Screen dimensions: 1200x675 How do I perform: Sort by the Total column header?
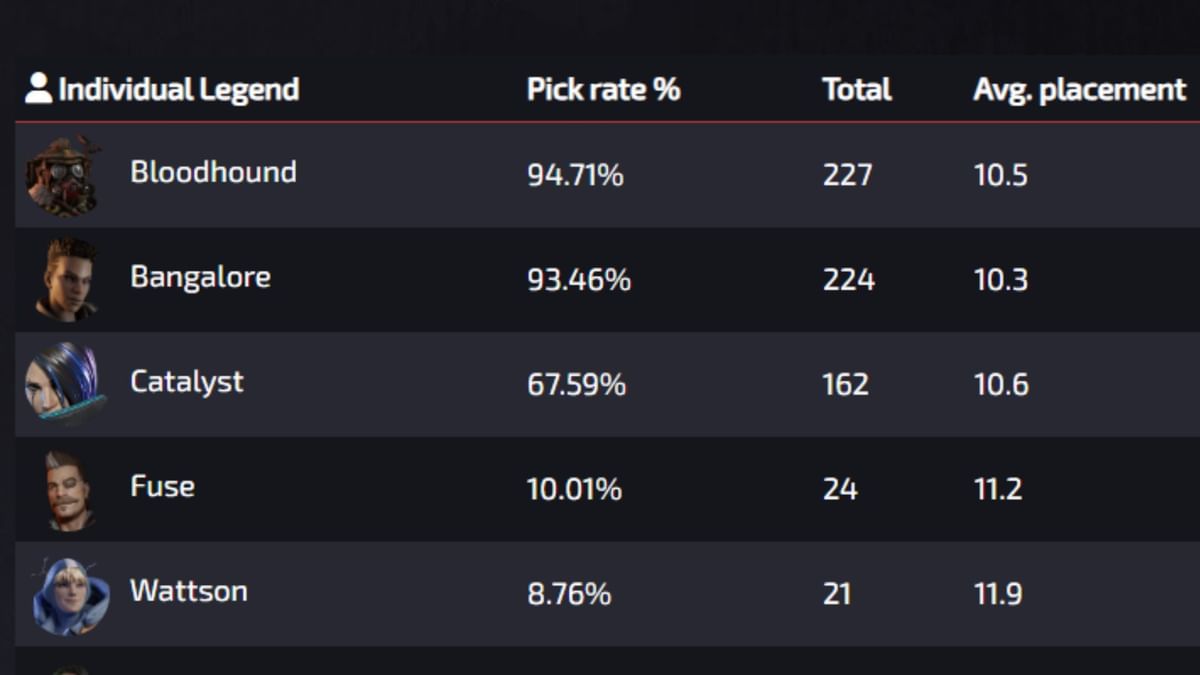click(856, 88)
